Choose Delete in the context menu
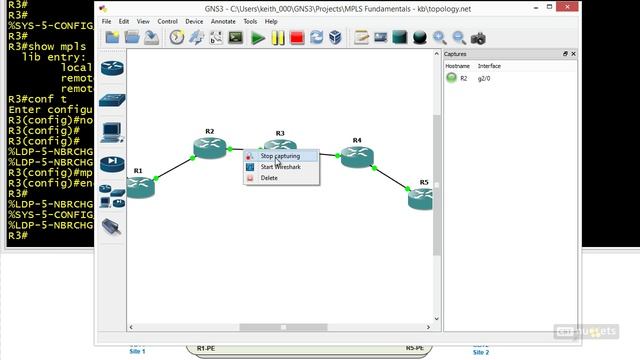 281,178
